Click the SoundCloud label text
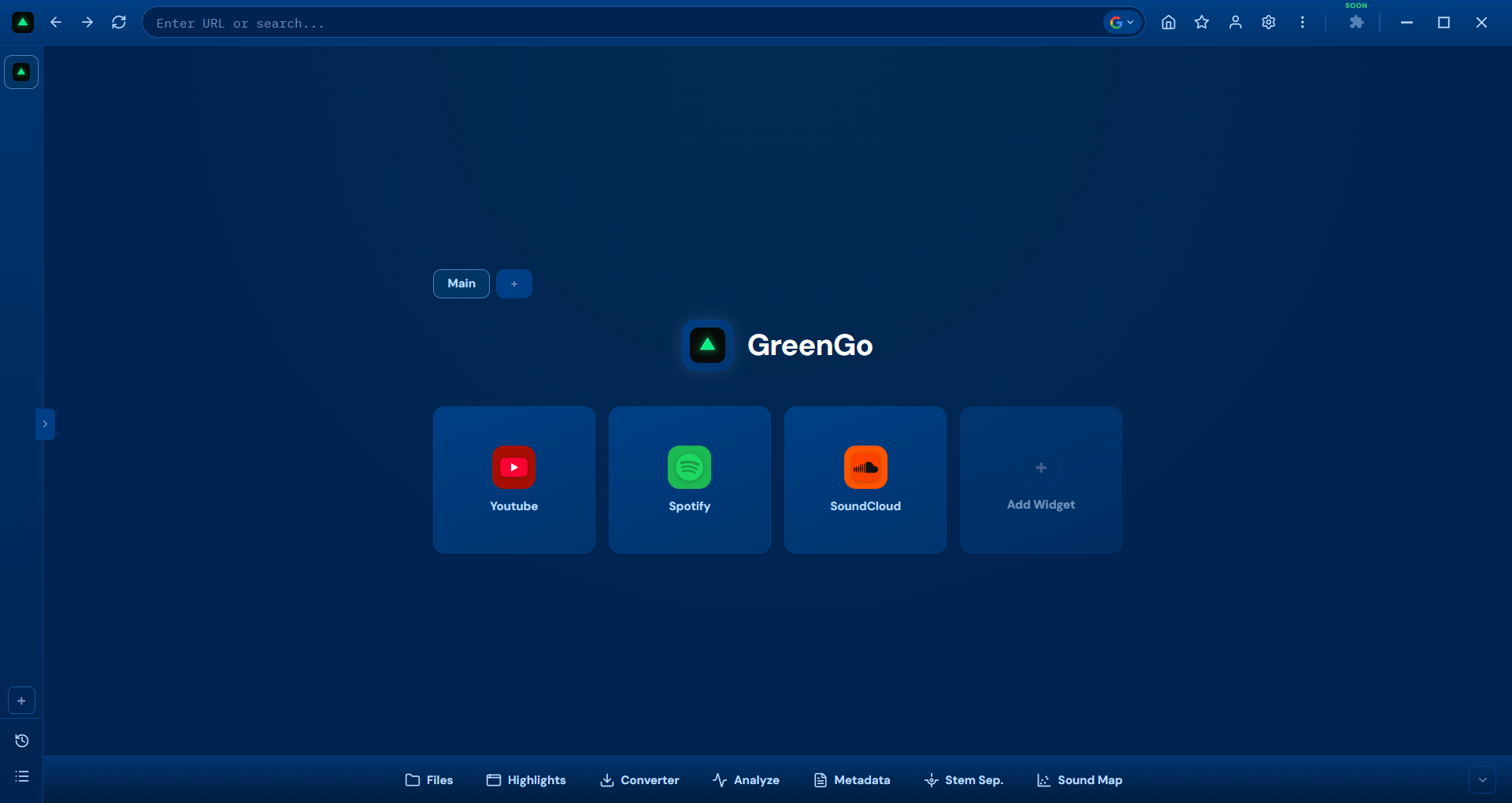The width and height of the screenshot is (1512, 803). 865,506
